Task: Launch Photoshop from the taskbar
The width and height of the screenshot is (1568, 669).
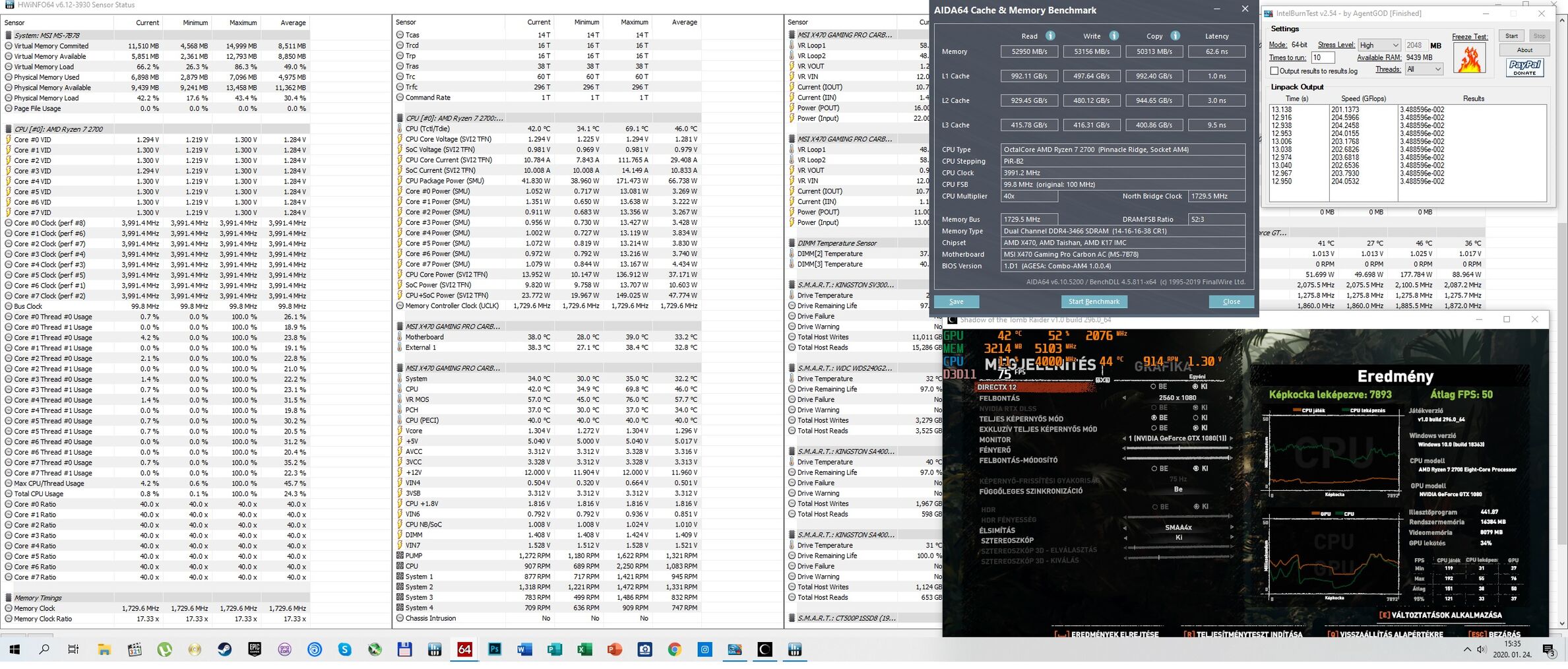Action: 494,650
